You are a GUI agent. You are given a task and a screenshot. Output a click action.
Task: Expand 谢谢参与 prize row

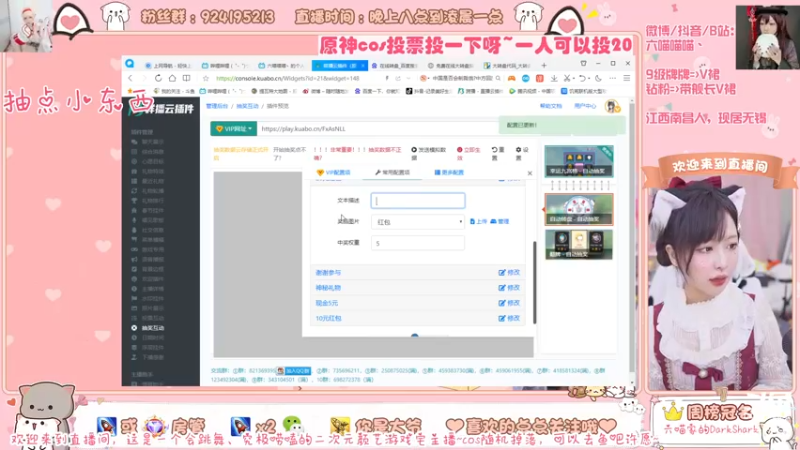[x=328, y=272]
